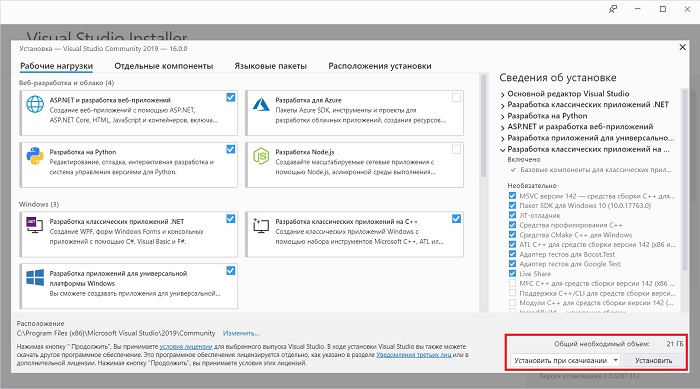Viewport: 700px width, 389px height.
Task: Check Модули C++ version 142 component
Action: tap(512, 302)
